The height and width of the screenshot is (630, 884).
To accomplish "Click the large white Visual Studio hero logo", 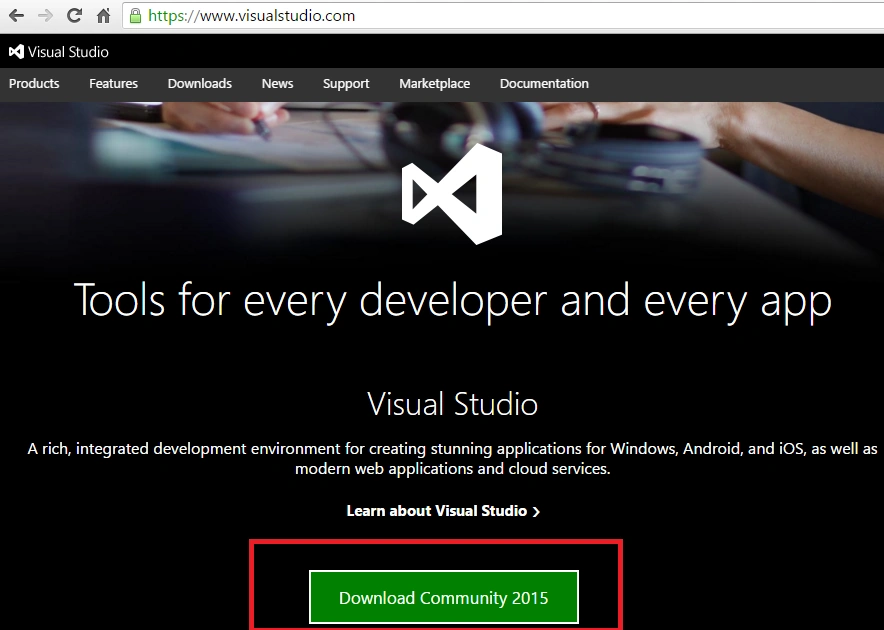I will pyautogui.click(x=452, y=193).
